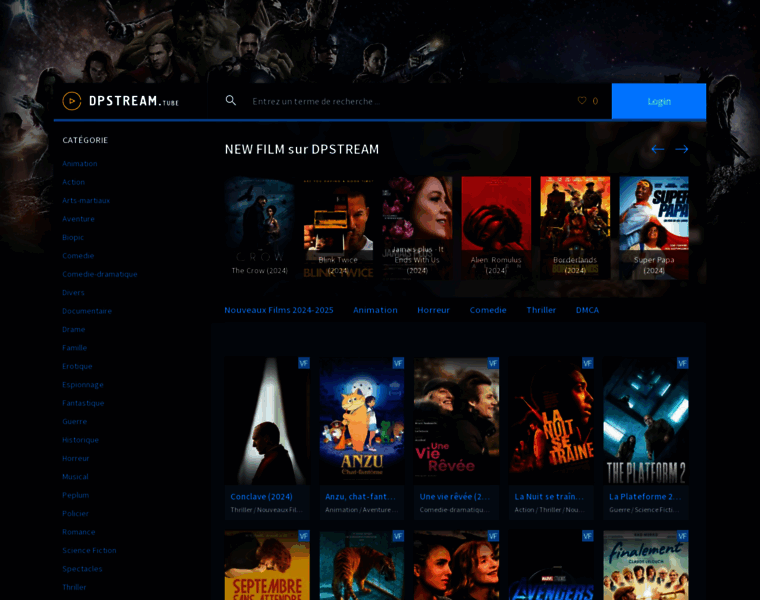Select Divers category
Viewport: 760px width, 600px height.
tap(73, 293)
